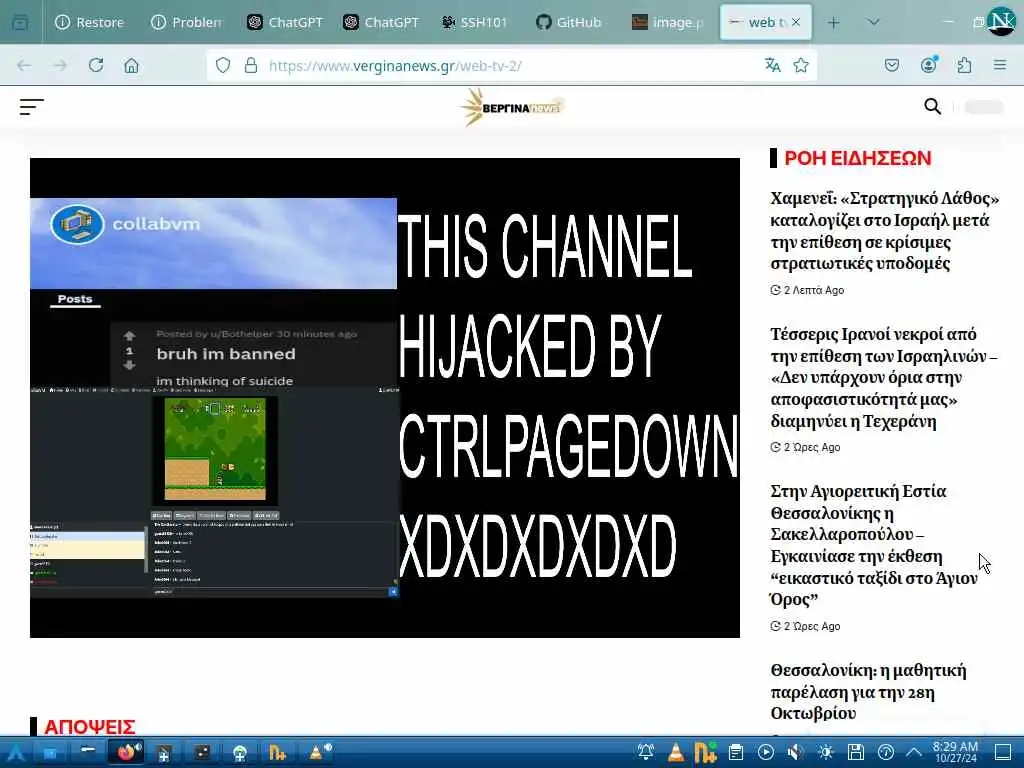This screenshot has height=768, width=1024.
Task: Open Firefox View button in tab strip
Action: tap(20, 22)
